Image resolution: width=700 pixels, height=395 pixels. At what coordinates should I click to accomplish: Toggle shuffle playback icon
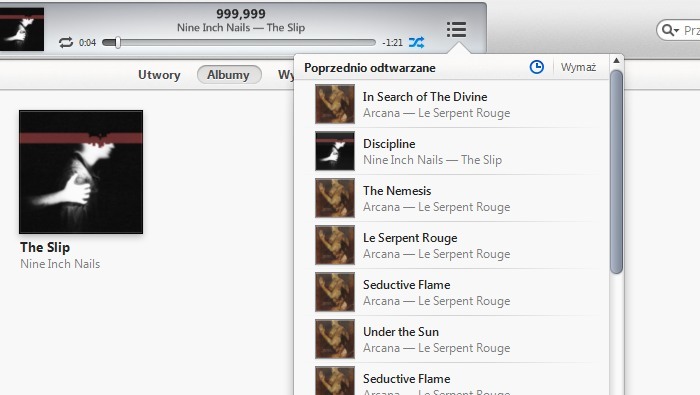[416, 42]
